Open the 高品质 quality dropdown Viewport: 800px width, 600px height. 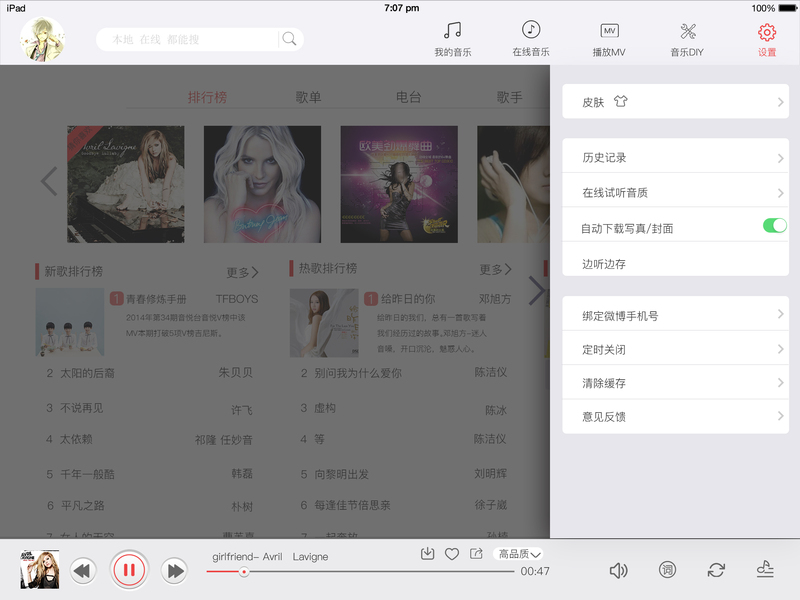(518, 554)
